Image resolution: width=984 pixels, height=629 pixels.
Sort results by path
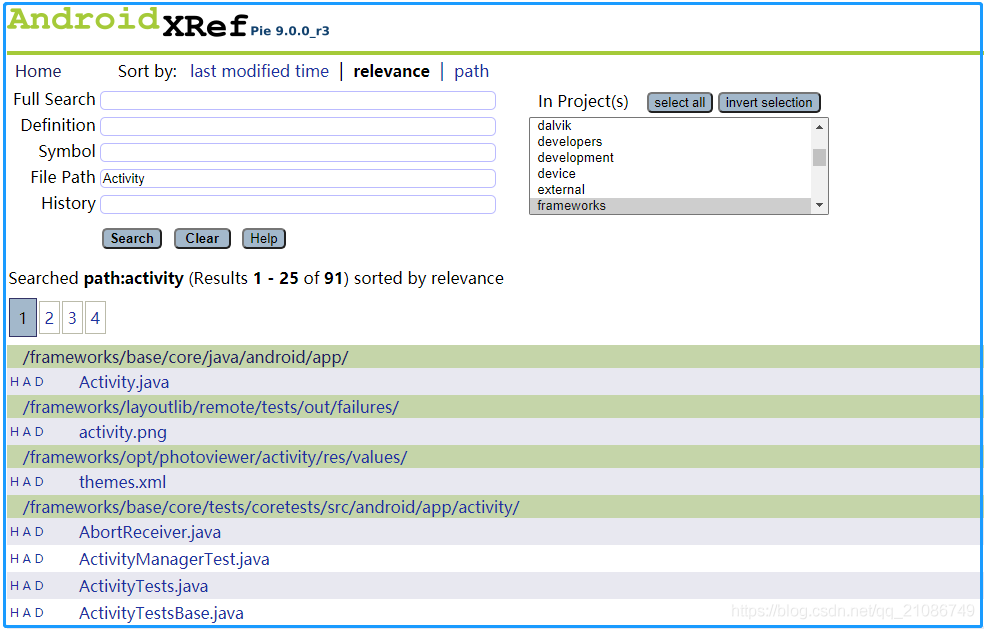coord(471,72)
